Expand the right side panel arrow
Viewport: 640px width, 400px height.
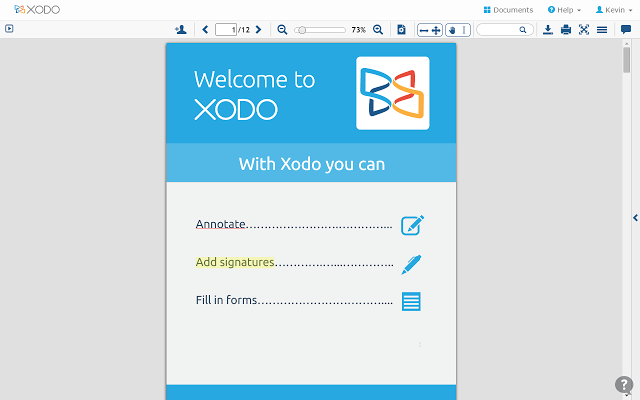point(635,218)
